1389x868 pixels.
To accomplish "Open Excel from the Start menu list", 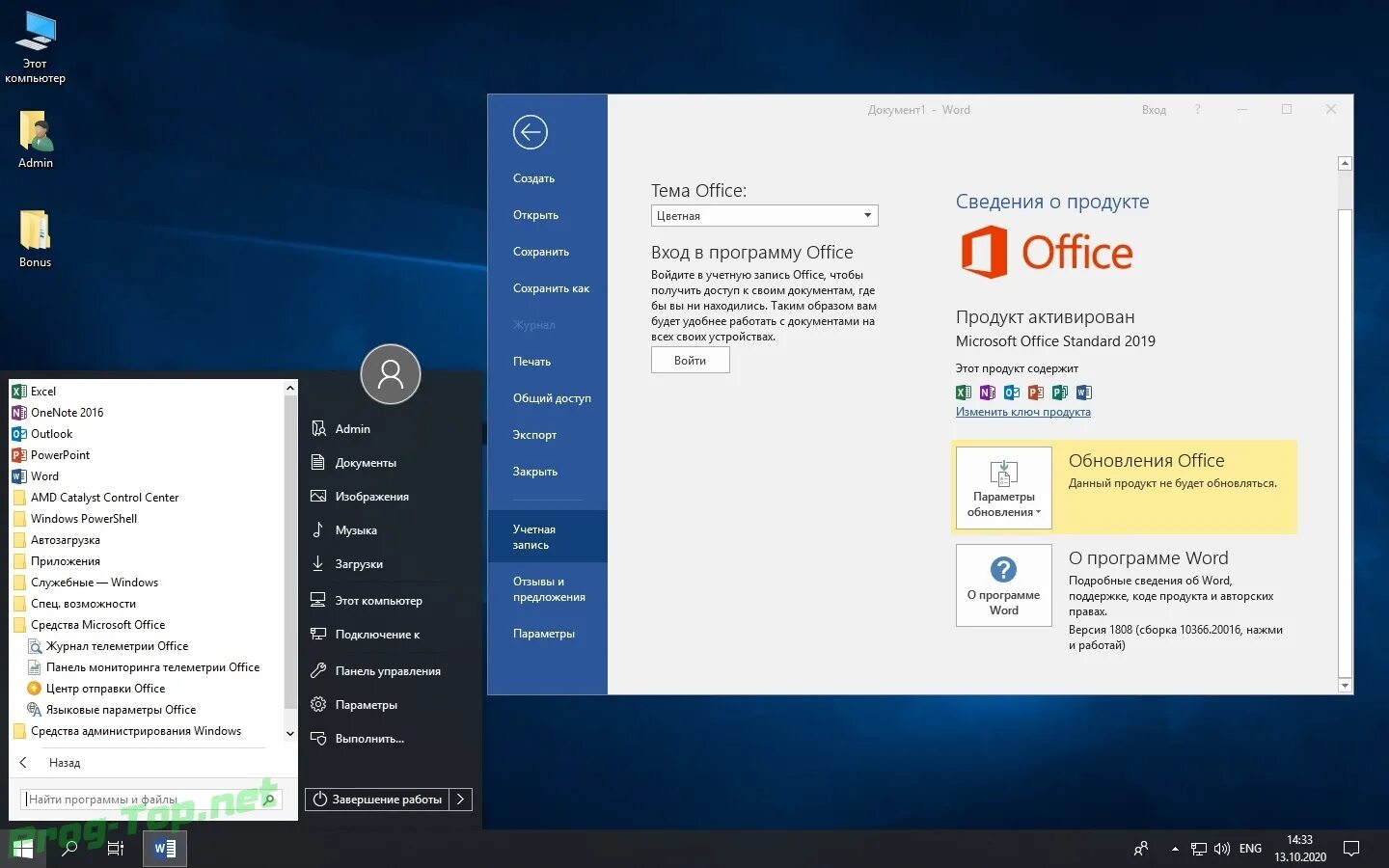I will tap(34, 391).
